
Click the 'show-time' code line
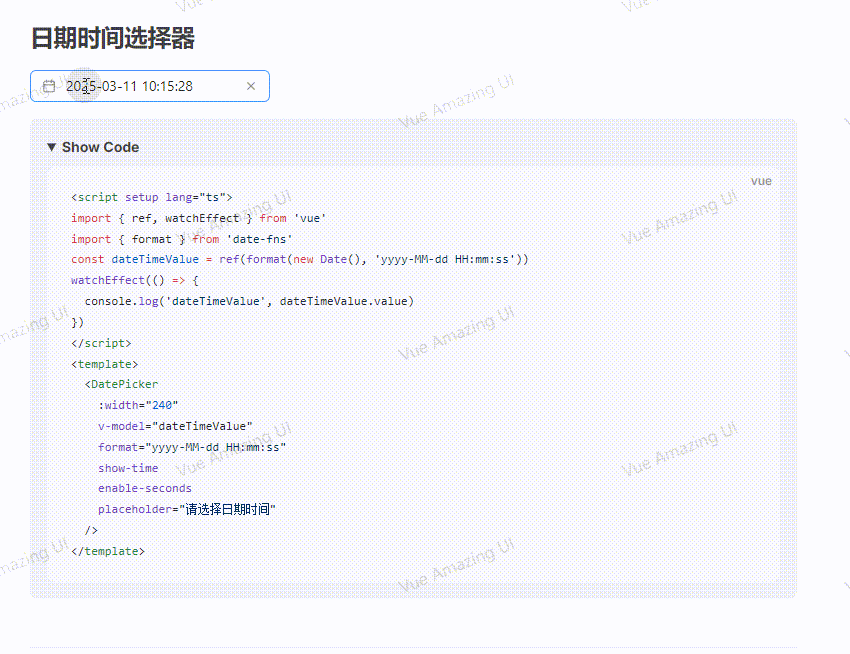[128, 468]
